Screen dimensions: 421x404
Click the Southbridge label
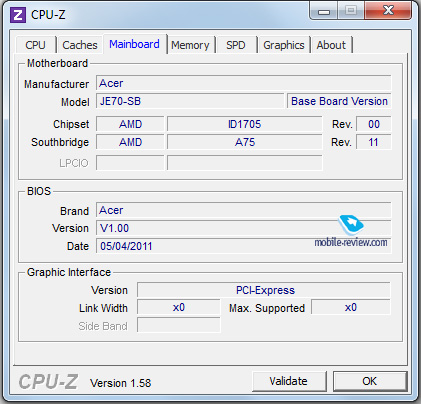click(60, 142)
